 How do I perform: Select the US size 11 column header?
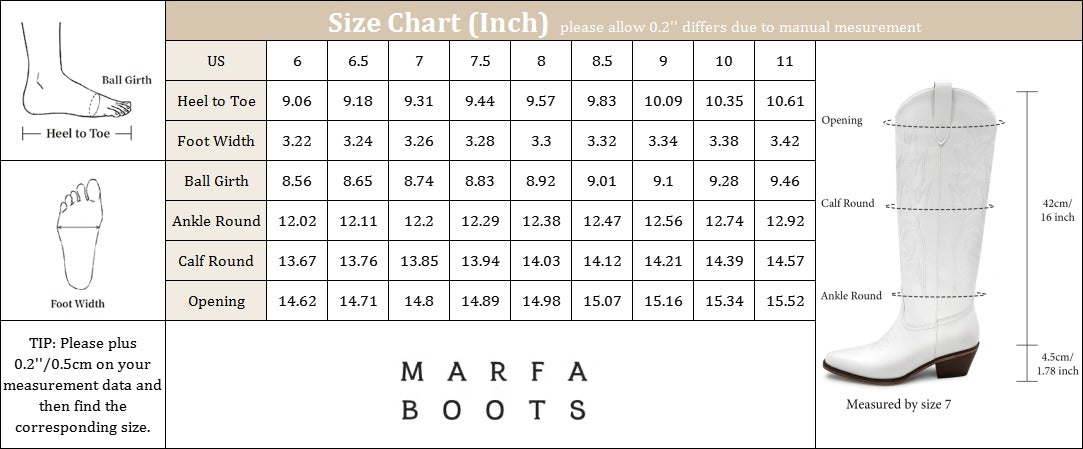click(785, 61)
